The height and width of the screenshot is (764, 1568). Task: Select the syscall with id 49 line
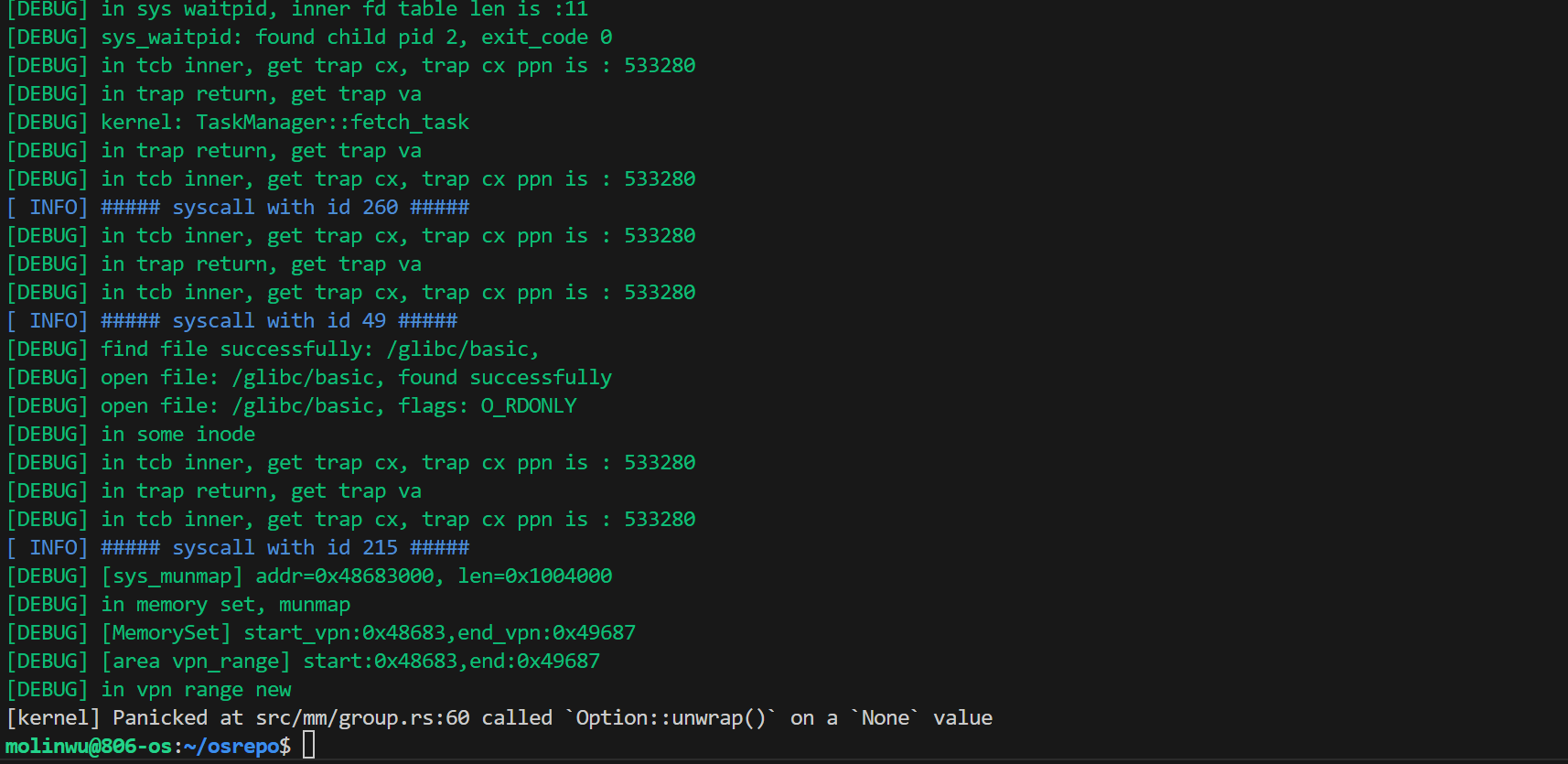tap(278, 321)
